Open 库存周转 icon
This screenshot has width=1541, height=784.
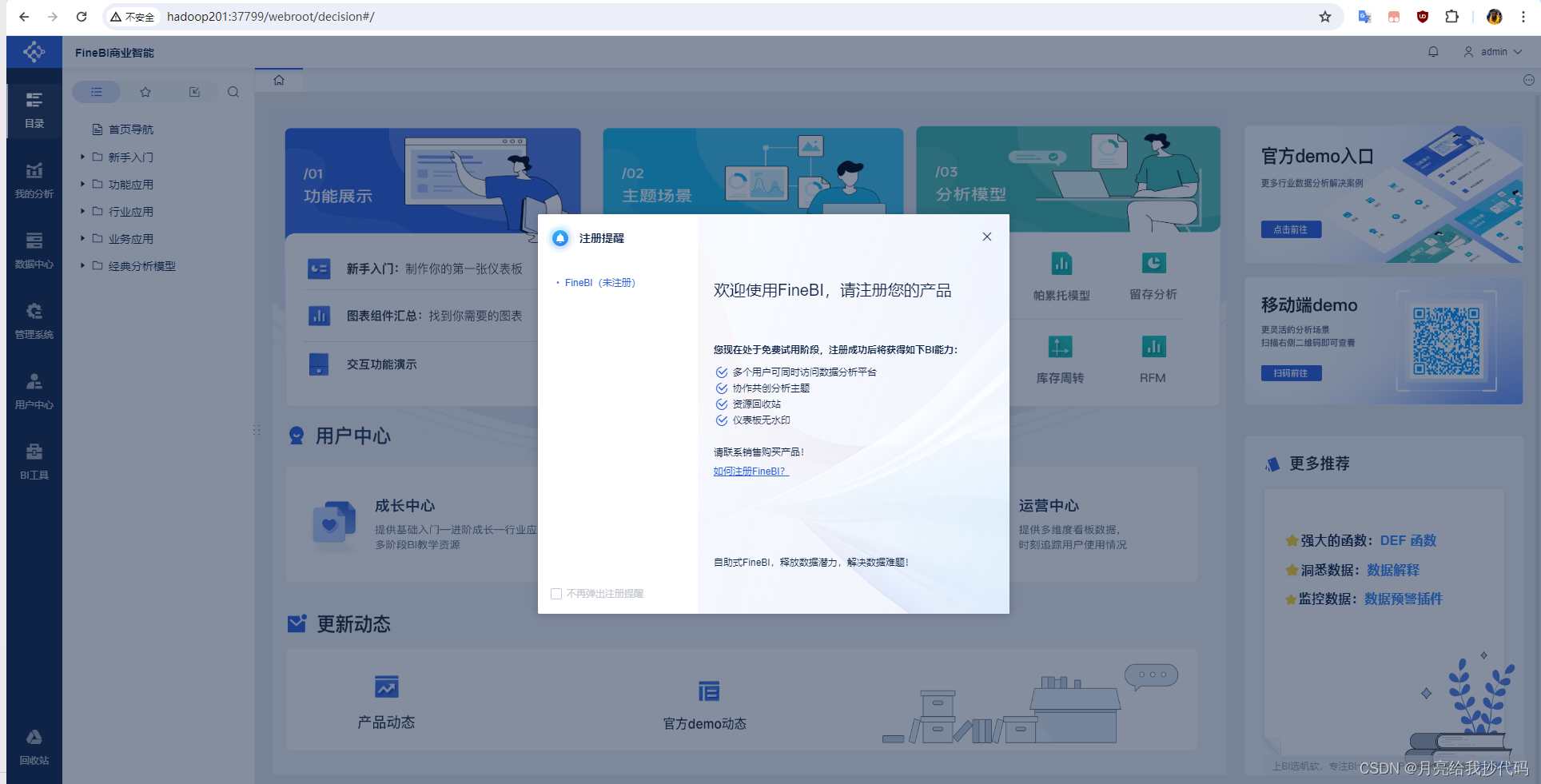click(x=1060, y=347)
